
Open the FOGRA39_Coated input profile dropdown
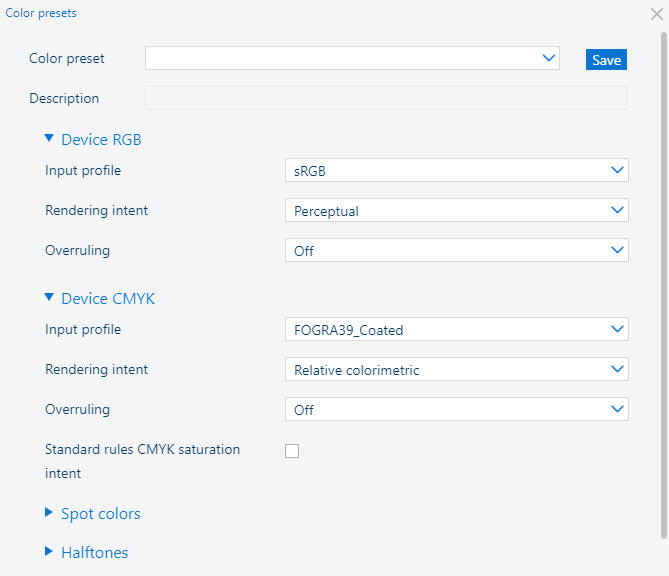tap(456, 329)
